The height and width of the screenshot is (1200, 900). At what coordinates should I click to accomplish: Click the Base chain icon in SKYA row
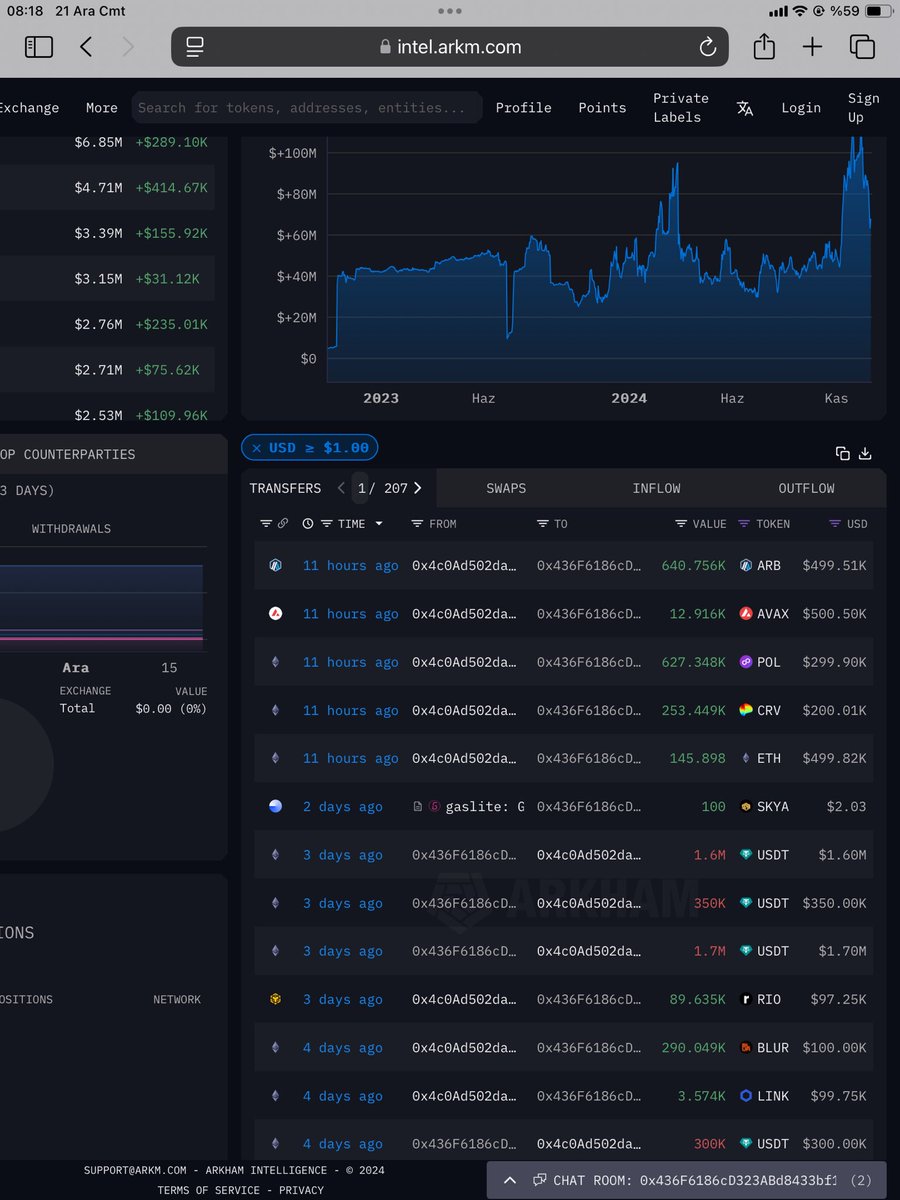[275, 806]
